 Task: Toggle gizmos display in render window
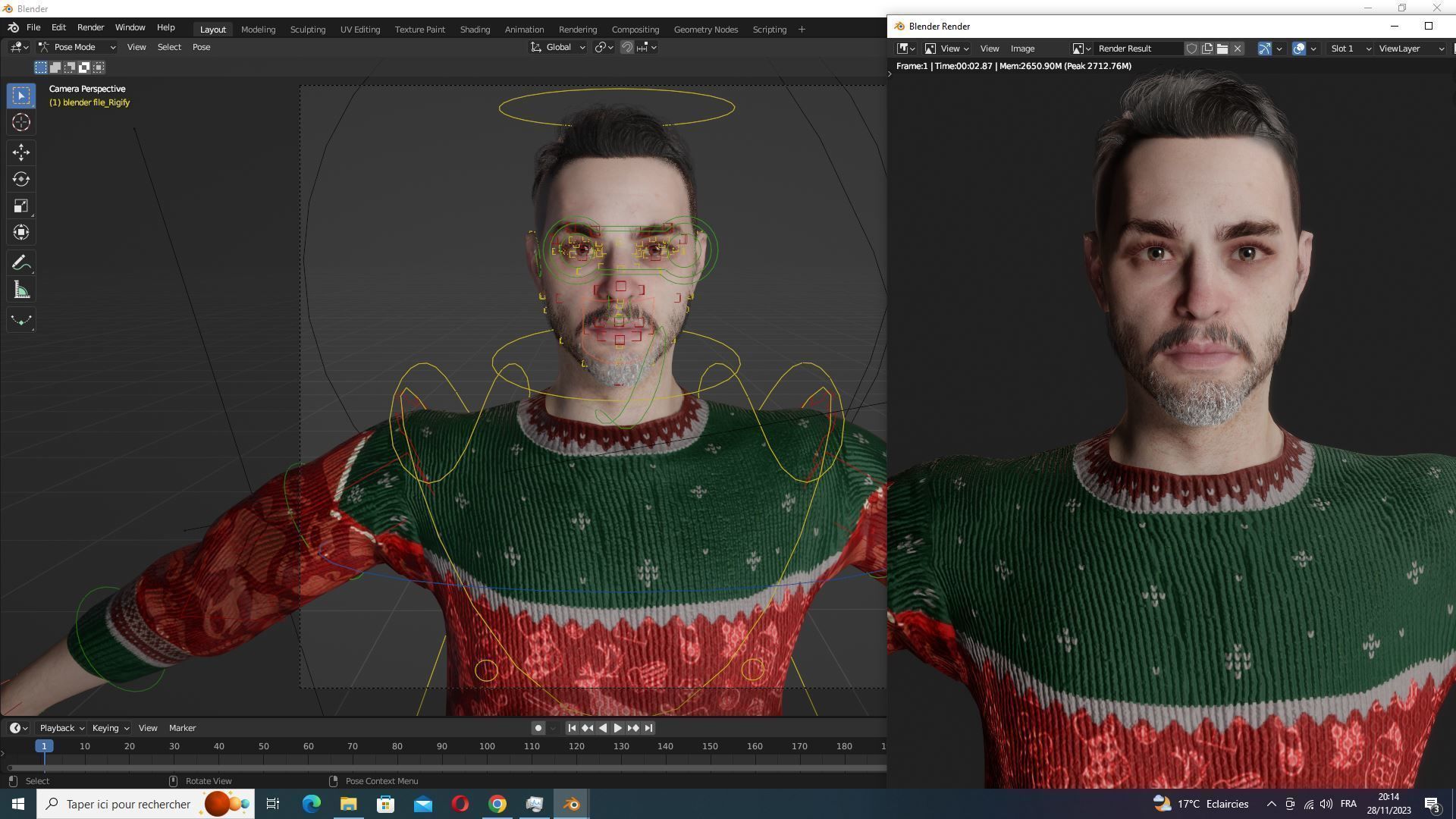1264,49
